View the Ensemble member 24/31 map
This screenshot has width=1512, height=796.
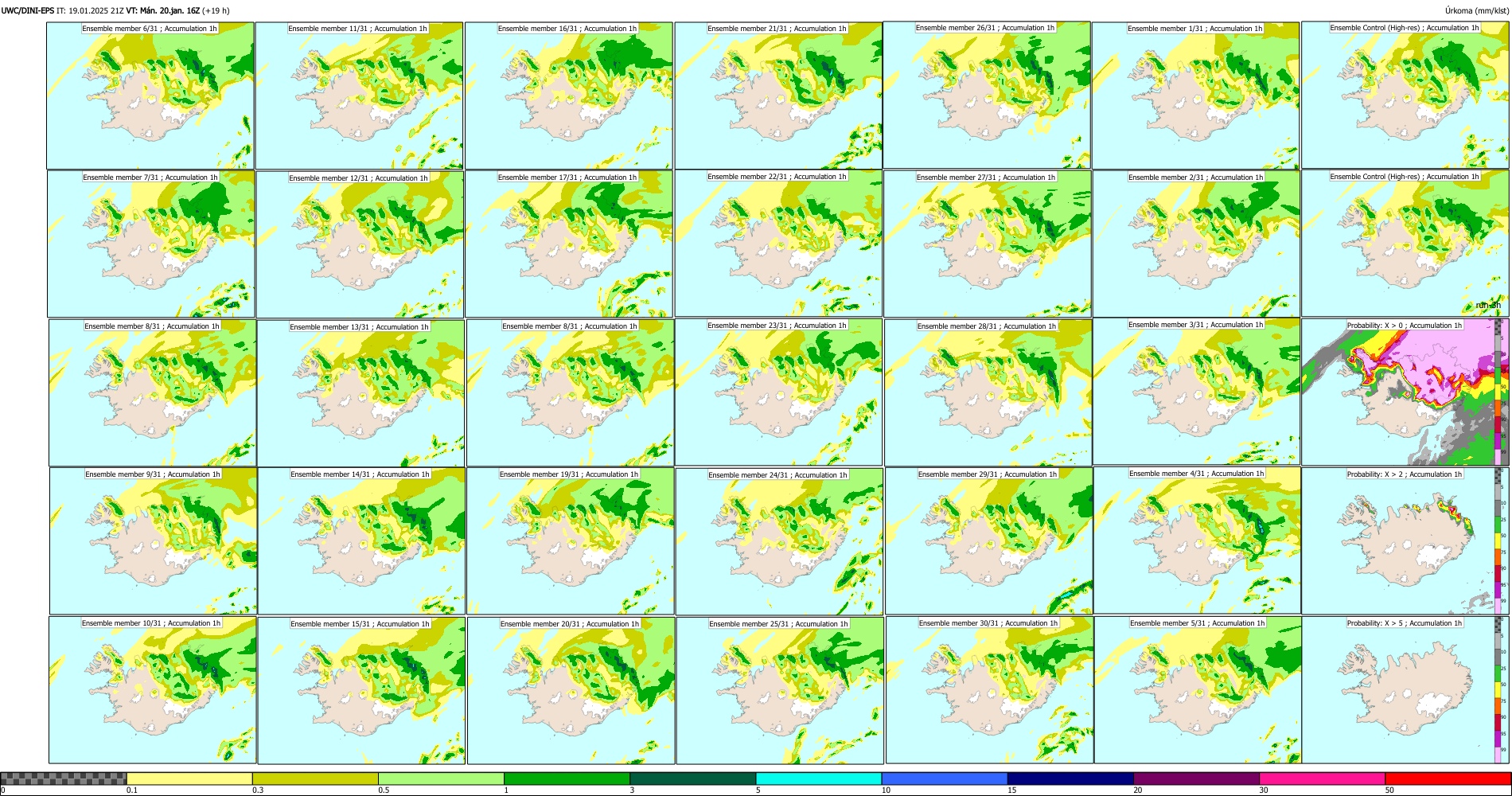coord(779,542)
